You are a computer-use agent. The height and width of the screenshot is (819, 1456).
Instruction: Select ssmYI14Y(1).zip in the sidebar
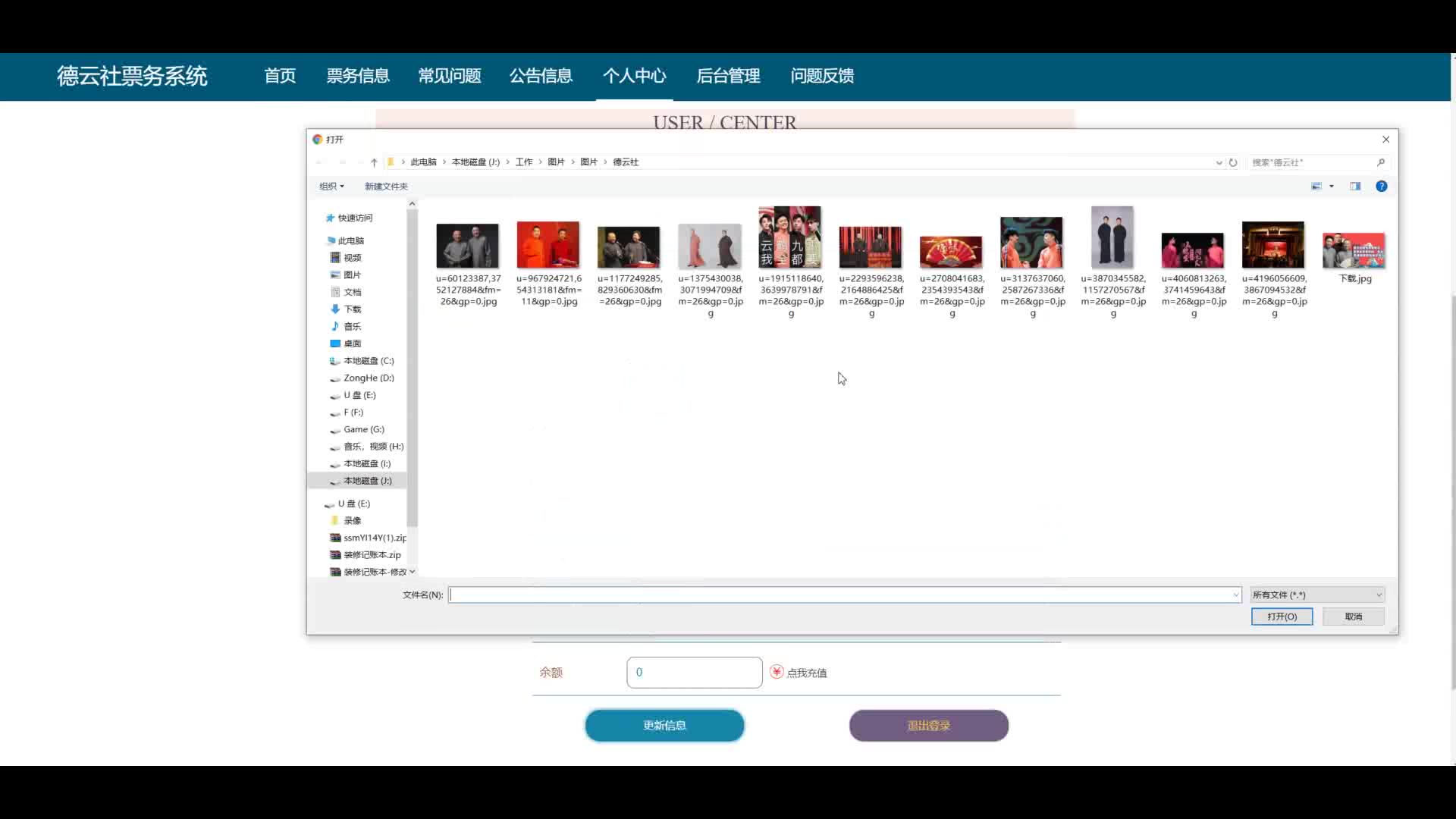369,538
